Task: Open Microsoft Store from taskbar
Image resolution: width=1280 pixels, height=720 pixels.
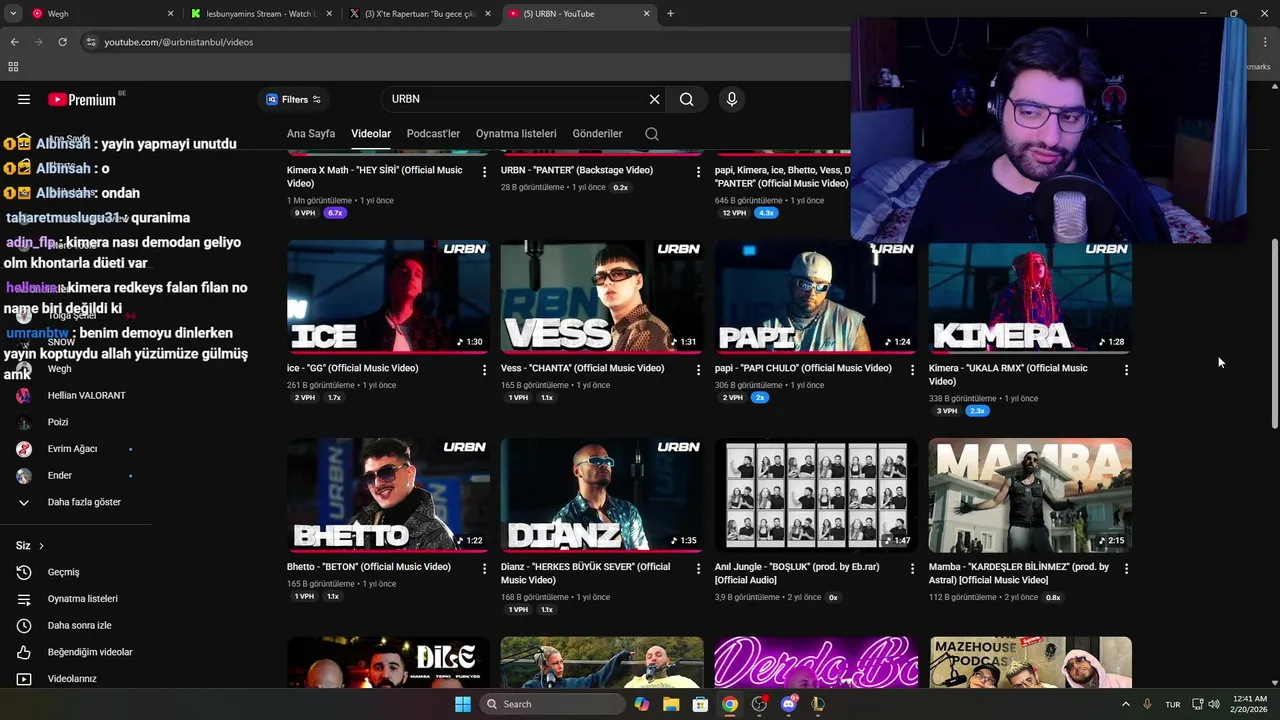Action: click(x=701, y=704)
